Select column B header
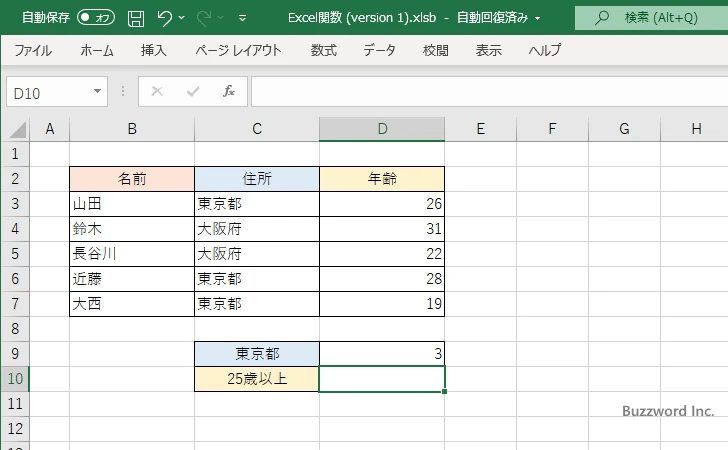 132,129
